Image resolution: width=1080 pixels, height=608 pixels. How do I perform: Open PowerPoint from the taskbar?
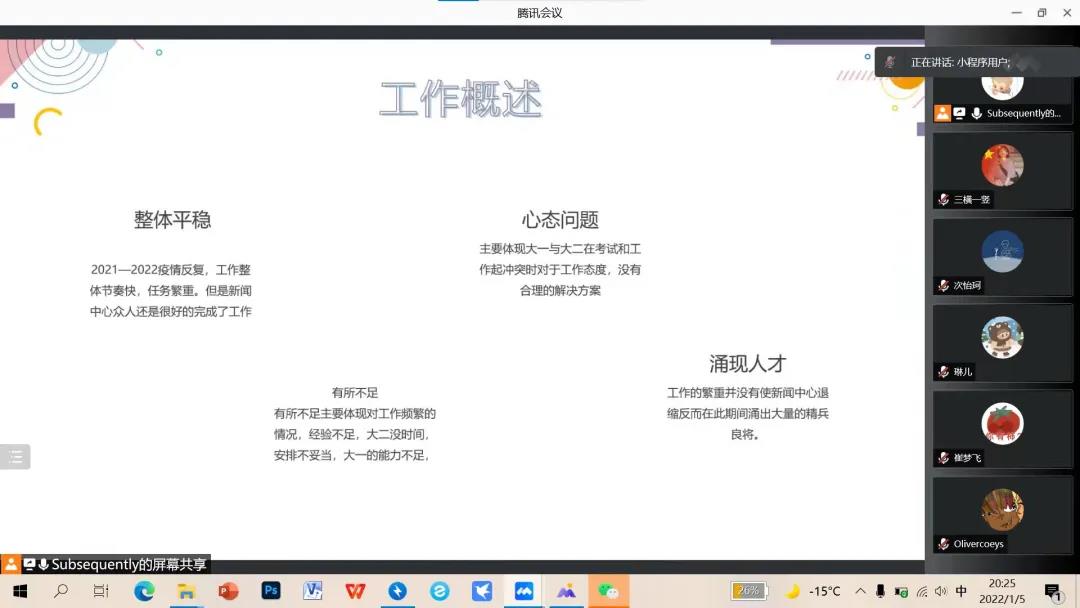[x=229, y=591]
